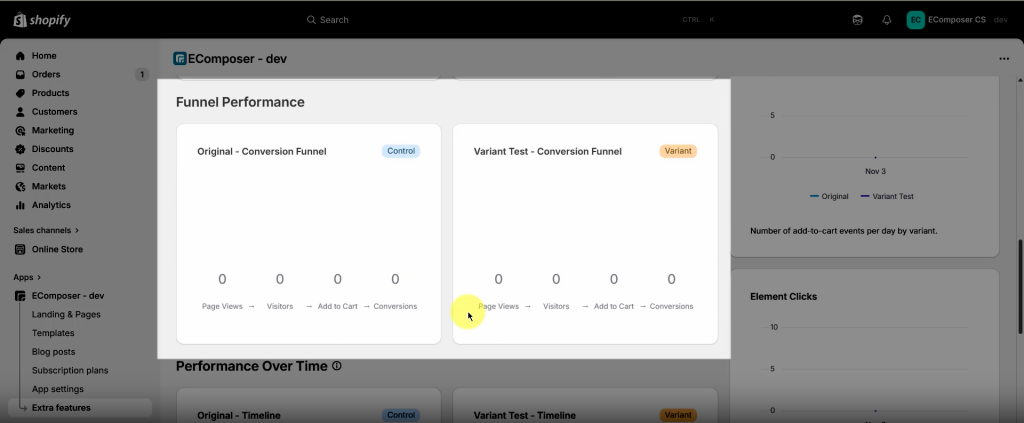1024x423 pixels.
Task: Click the Sidekick icon beside the bell
Action: 857,20
